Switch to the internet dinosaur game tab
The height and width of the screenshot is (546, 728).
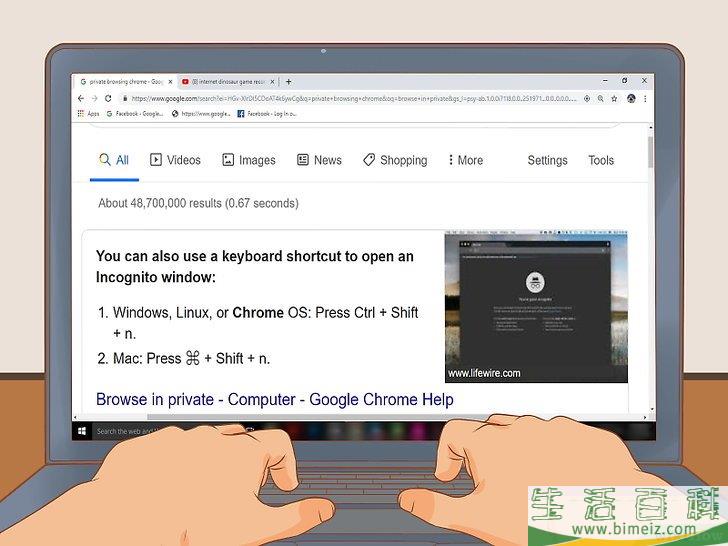click(x=228, y=82)
